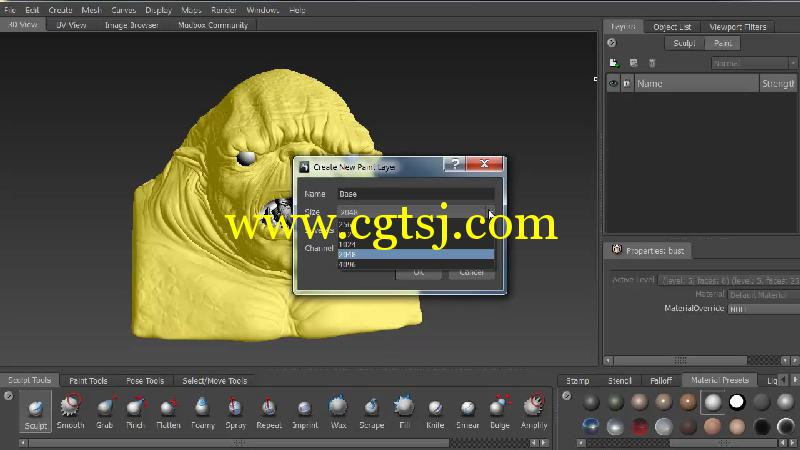Image resolution: width=800 pixels, height=450 pixels.
Task: Click the Layers panel round options icon
Action: pos(612,43)
